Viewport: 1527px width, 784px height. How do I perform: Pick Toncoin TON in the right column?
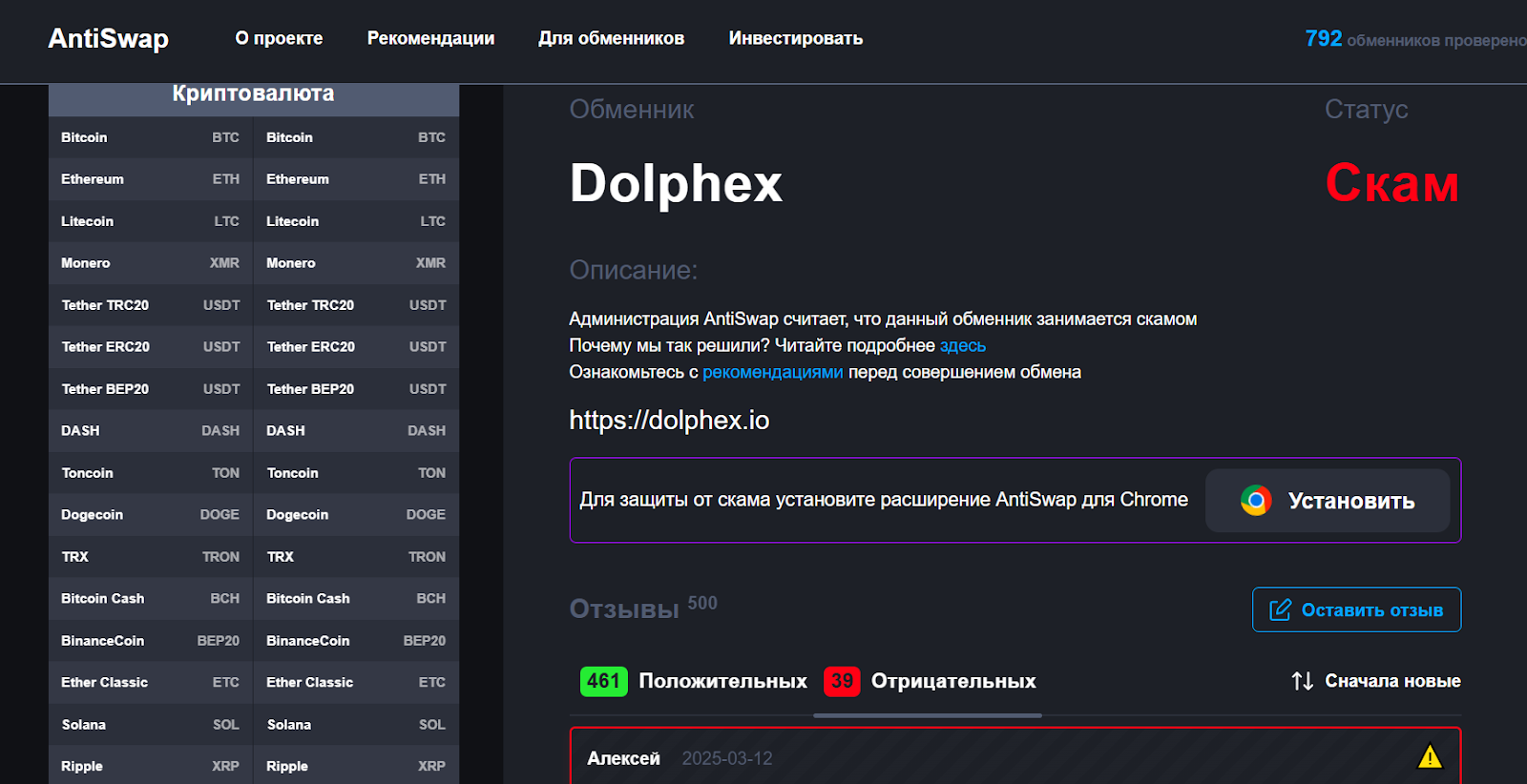(356, 473)
